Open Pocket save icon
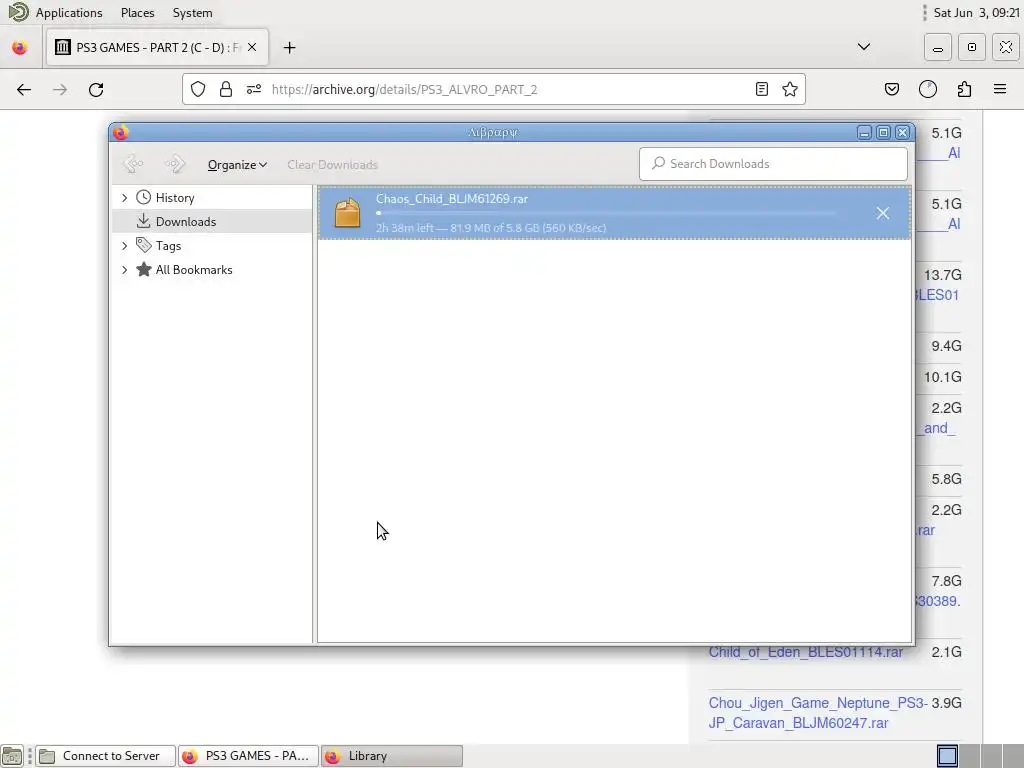 (x=891, y=89)
